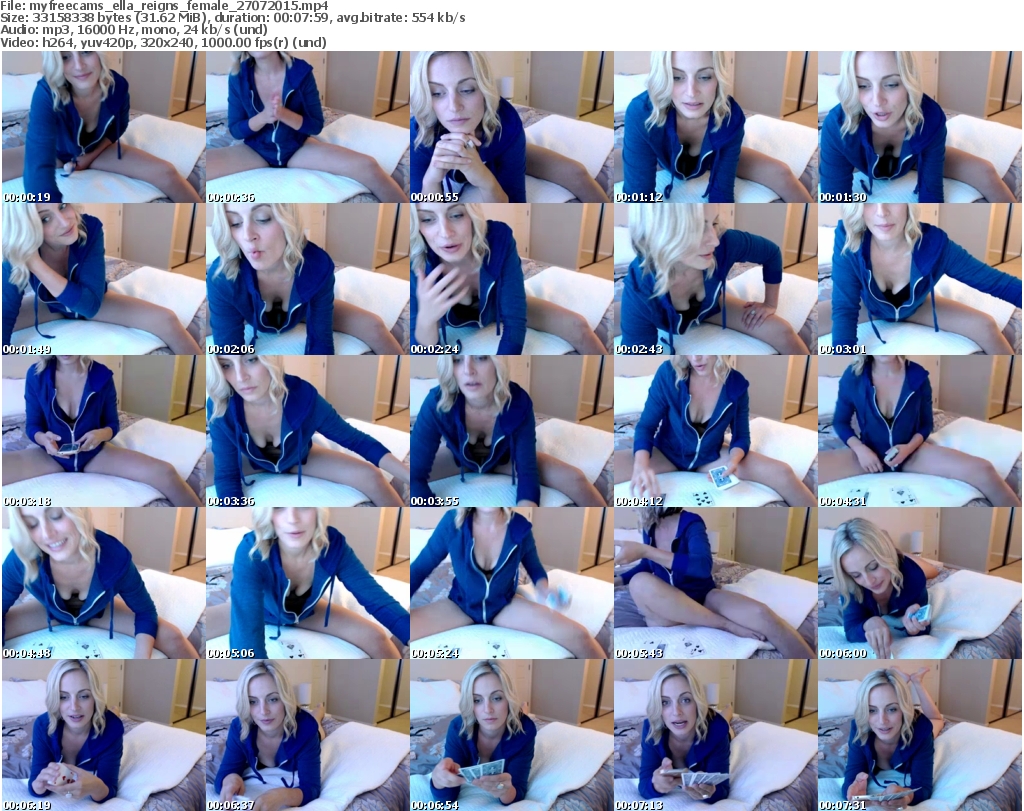Select the thumbnail stamped 00:04:31
This screenshot has width=1024, height=811.
coord(920,432)
